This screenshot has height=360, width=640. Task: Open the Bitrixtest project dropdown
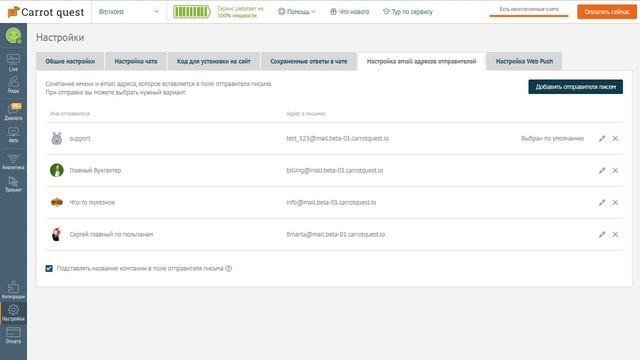[129, 12]
